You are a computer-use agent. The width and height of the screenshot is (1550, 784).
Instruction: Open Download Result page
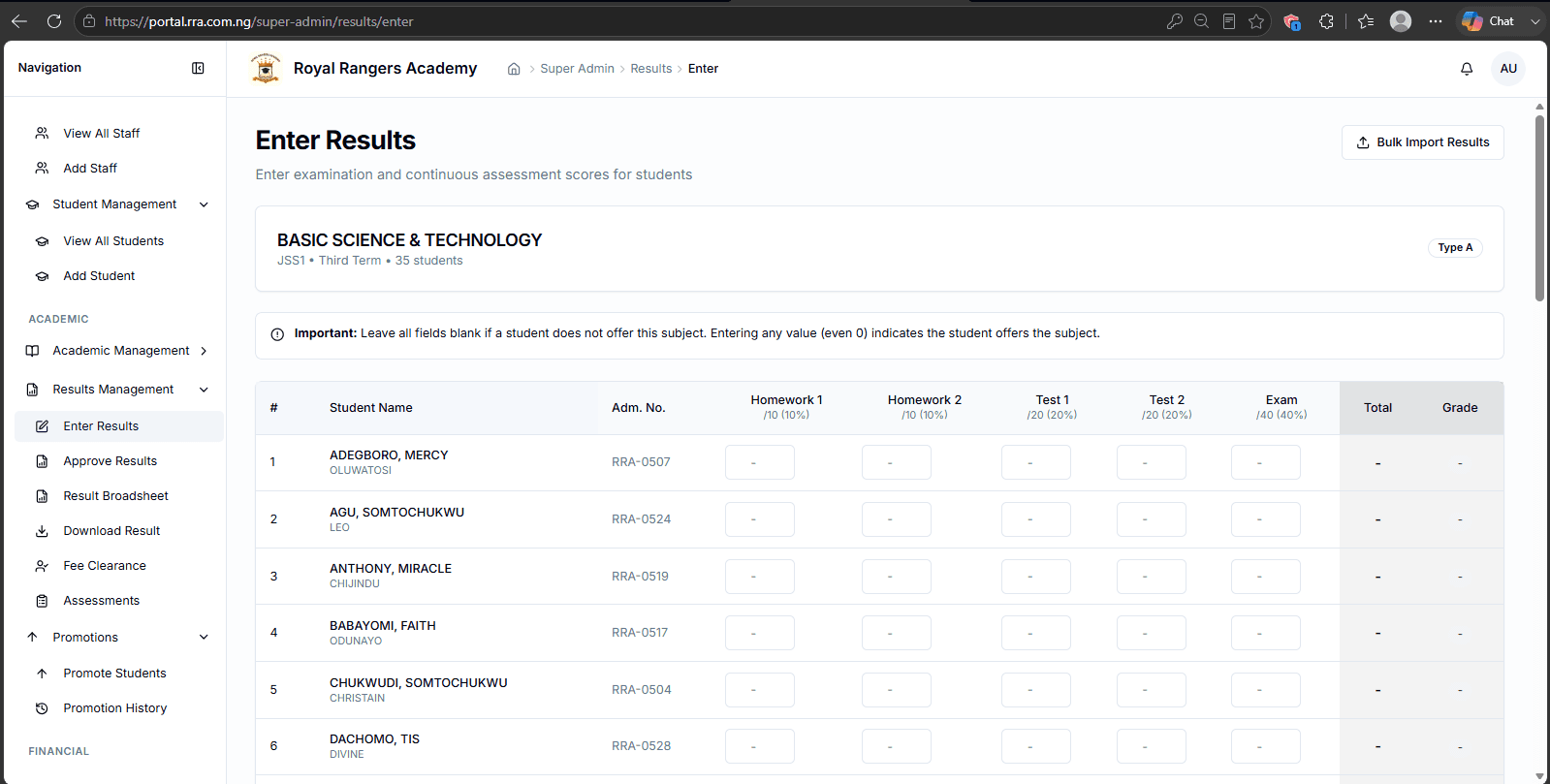(119, 531)
